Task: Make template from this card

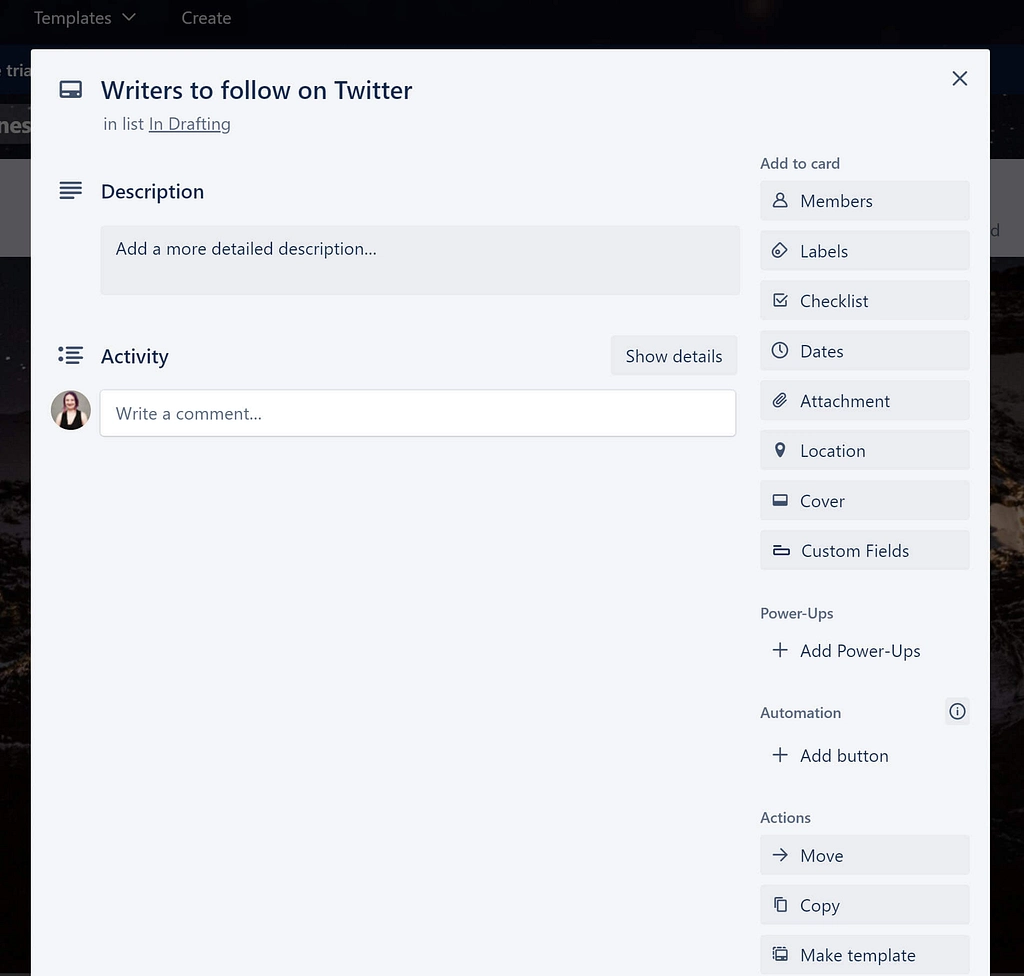Action: coord(864,954)
